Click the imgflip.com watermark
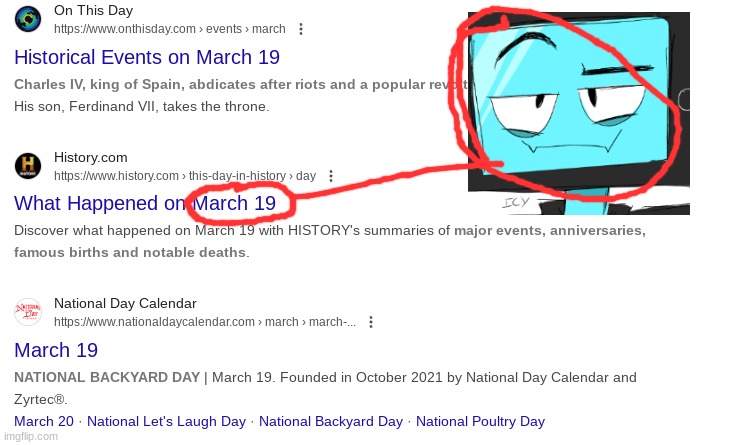The width and height of the screenshot is (744, 445). 31,436
